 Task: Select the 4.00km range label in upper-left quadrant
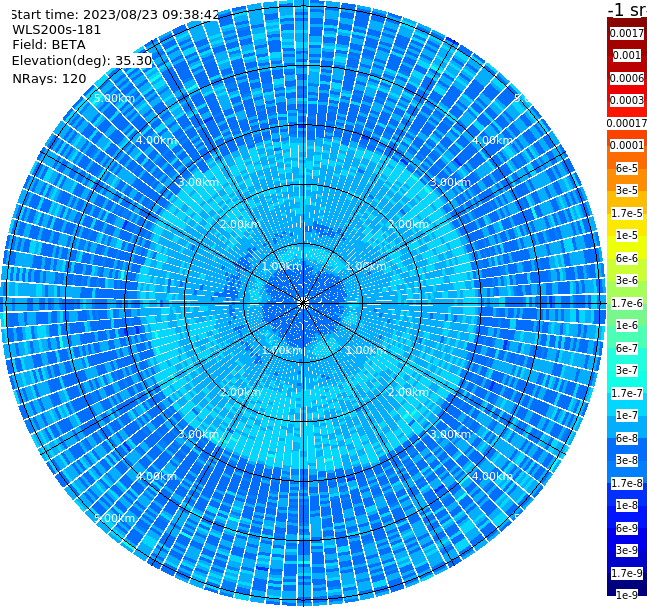pyautogui.click(x=156, y=140)
